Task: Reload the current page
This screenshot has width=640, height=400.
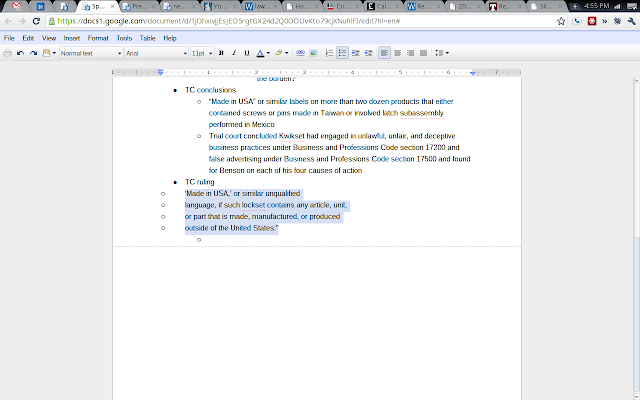Action: click(36, 21)
